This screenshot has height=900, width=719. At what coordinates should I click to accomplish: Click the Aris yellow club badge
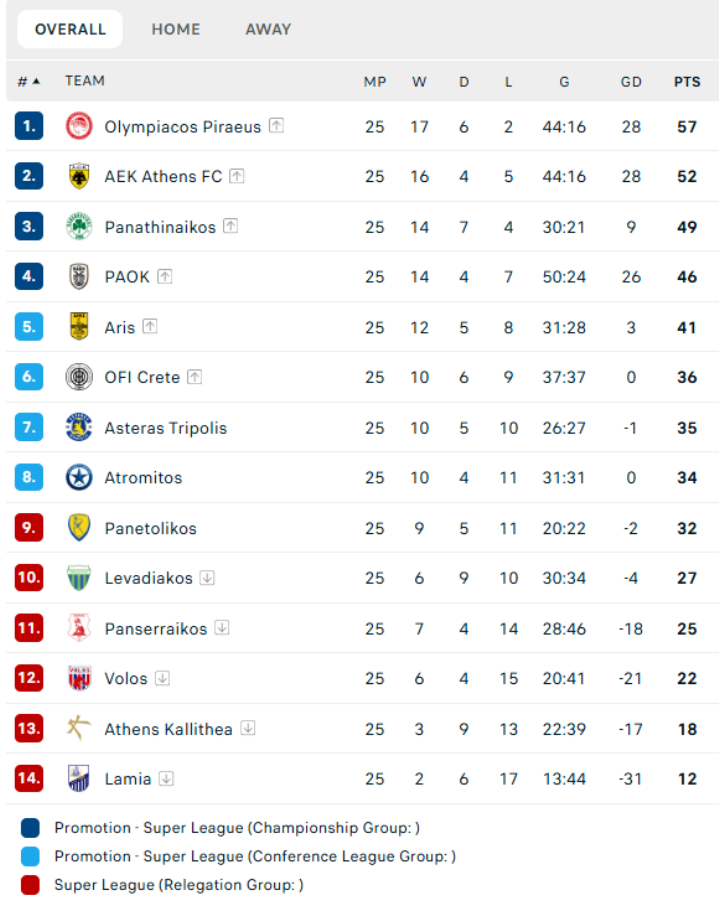(x=79, y=326)
